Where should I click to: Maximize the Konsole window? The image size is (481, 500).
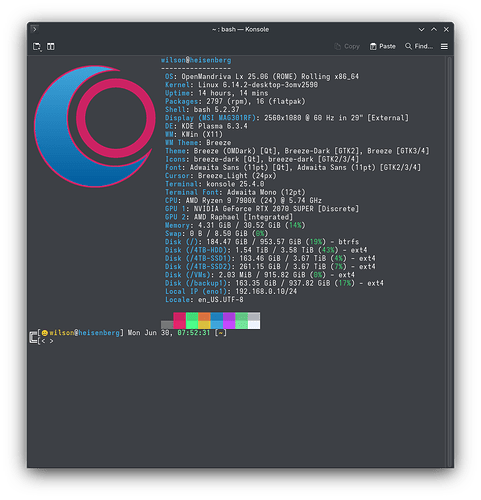click(434, 29)
